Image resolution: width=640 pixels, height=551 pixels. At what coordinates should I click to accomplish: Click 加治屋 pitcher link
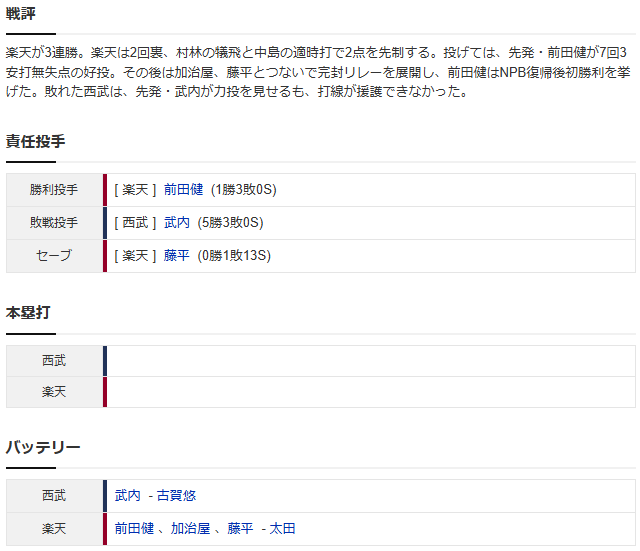(x=190, y=529)
